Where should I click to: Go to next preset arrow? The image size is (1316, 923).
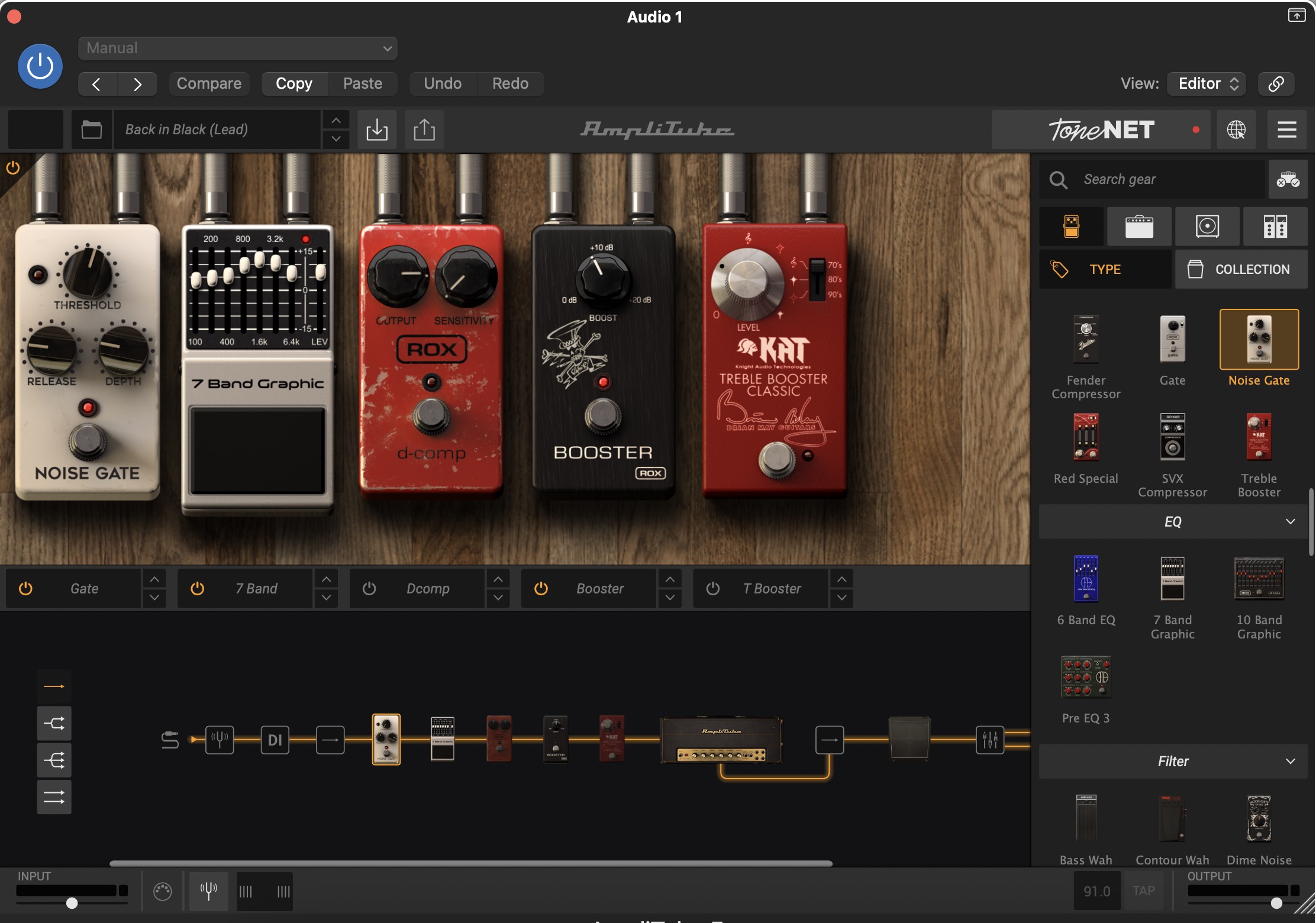[137, 83]
